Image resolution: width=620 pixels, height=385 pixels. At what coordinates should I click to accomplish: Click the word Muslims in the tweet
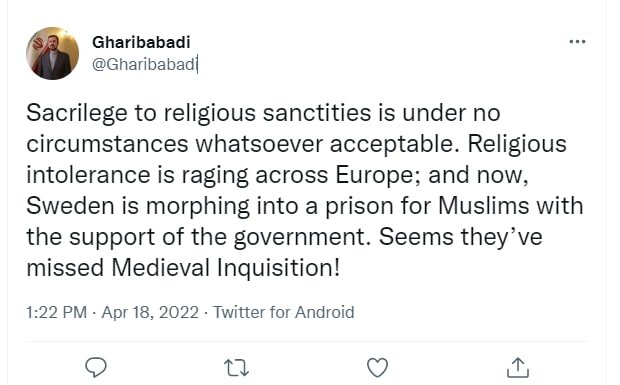tap(484, 206)
